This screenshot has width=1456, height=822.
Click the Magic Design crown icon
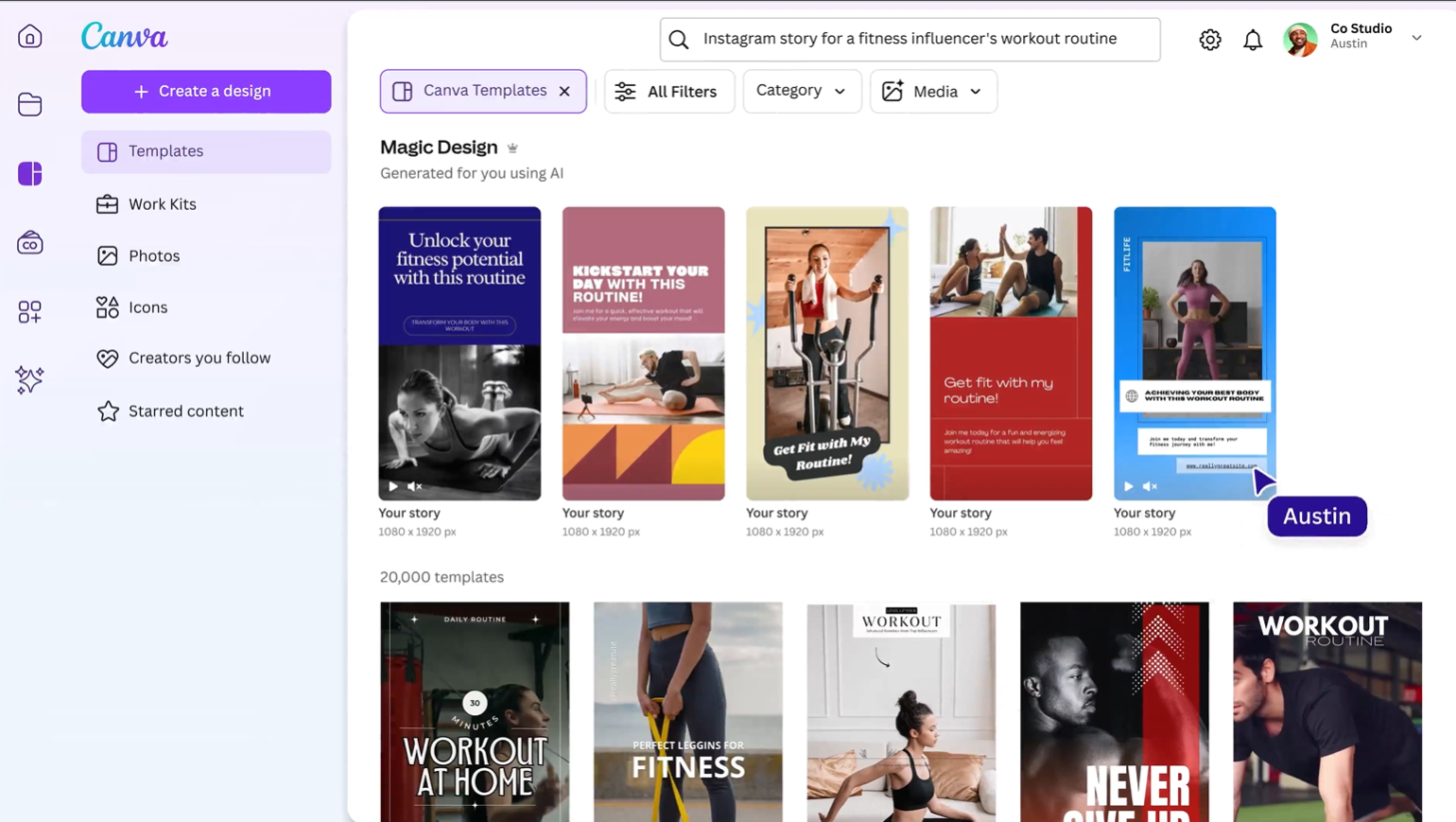(x=512, y=148)
